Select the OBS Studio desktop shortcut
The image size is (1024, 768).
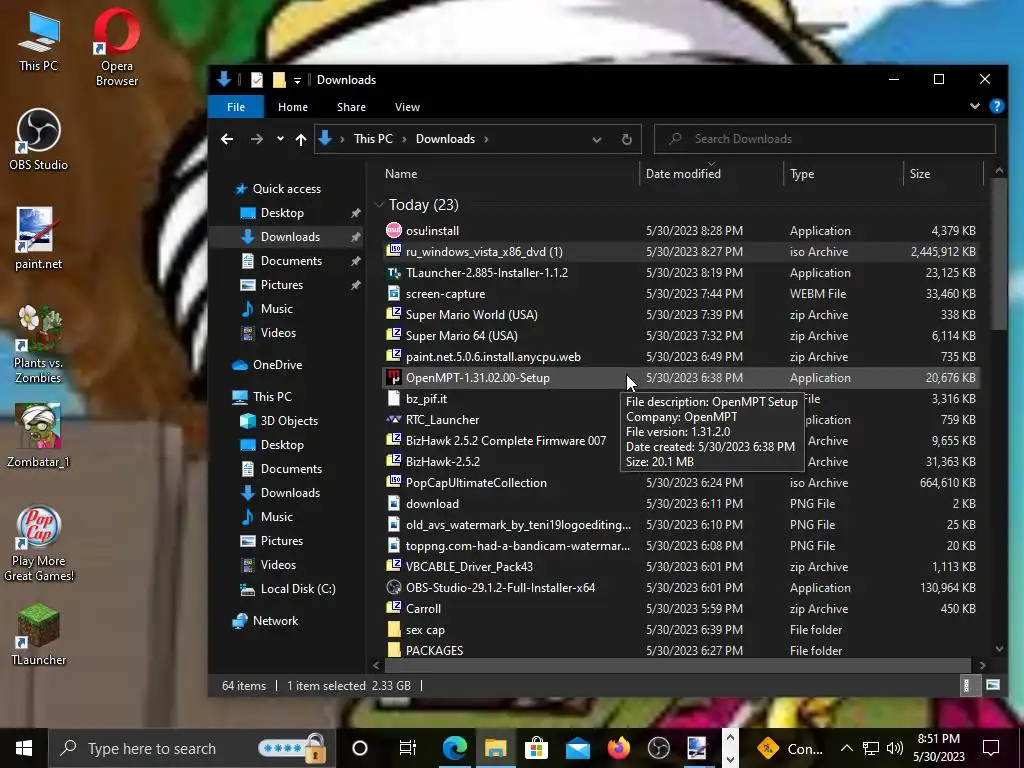pos(39,140)
